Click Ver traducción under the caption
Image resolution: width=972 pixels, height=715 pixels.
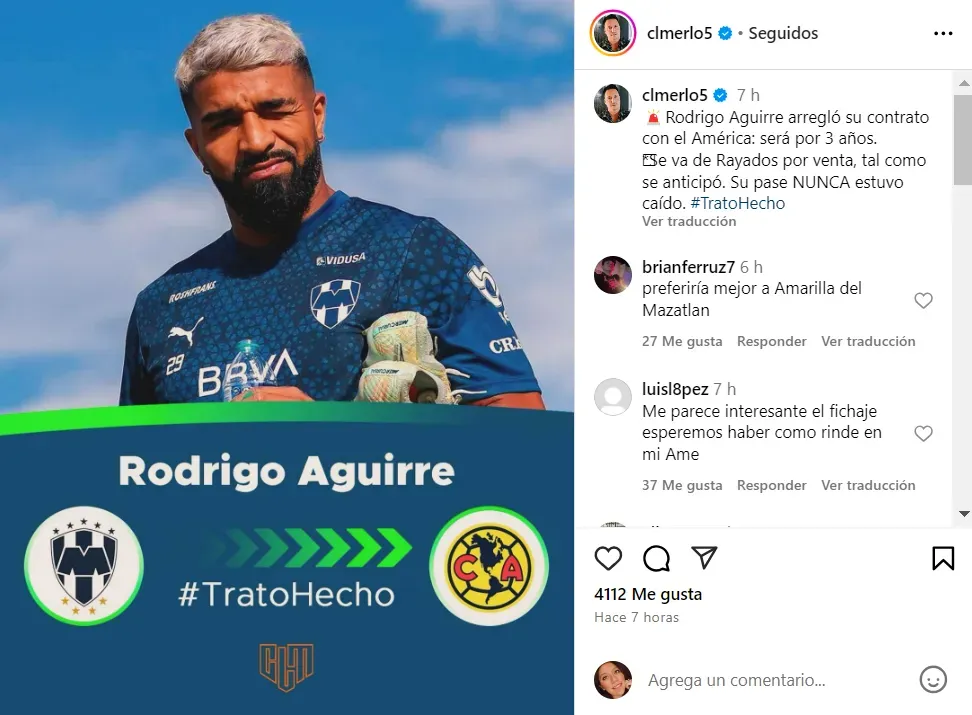coord(689,221)
